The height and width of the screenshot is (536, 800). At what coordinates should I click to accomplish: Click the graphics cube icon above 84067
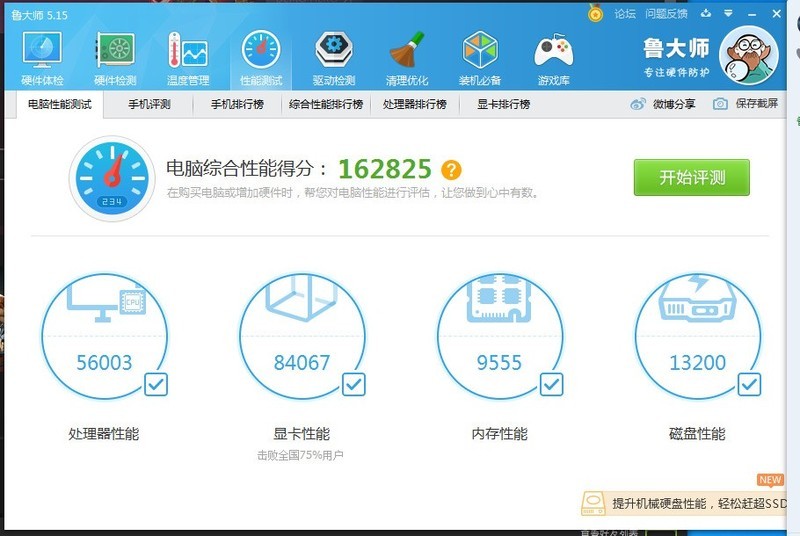[301, 298]
